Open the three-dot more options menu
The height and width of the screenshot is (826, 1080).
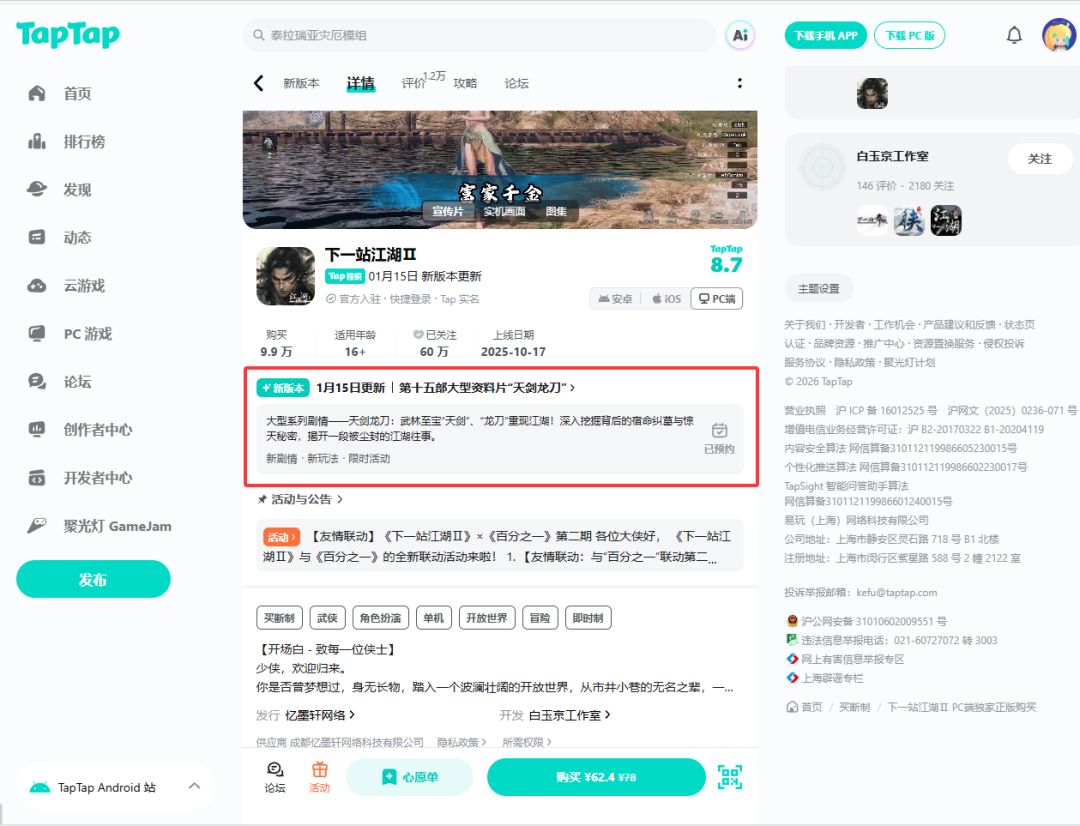click(740, 83)
